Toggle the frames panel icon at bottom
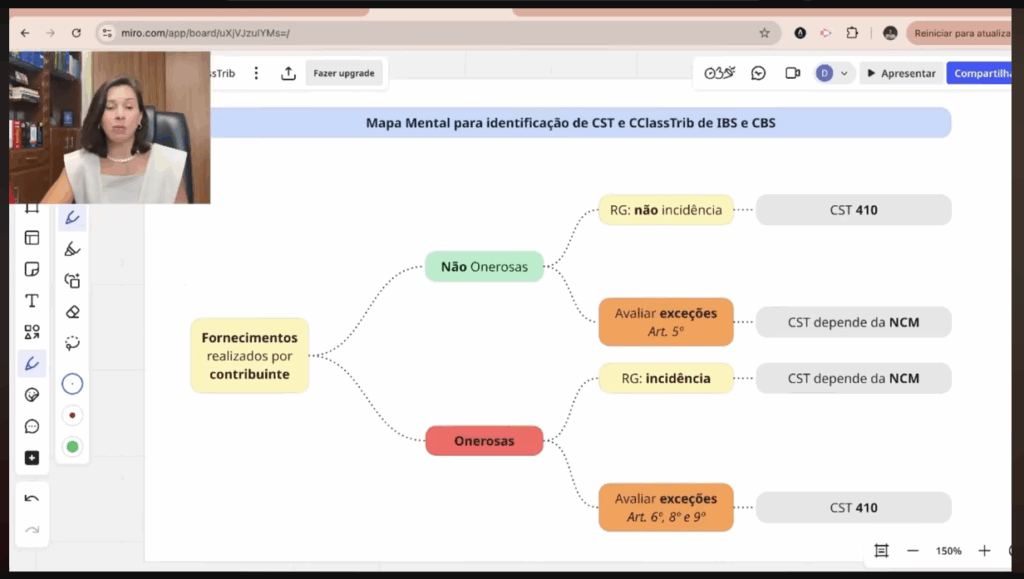This screenshot has height=579, width=1024. click(x=881, y=551)
